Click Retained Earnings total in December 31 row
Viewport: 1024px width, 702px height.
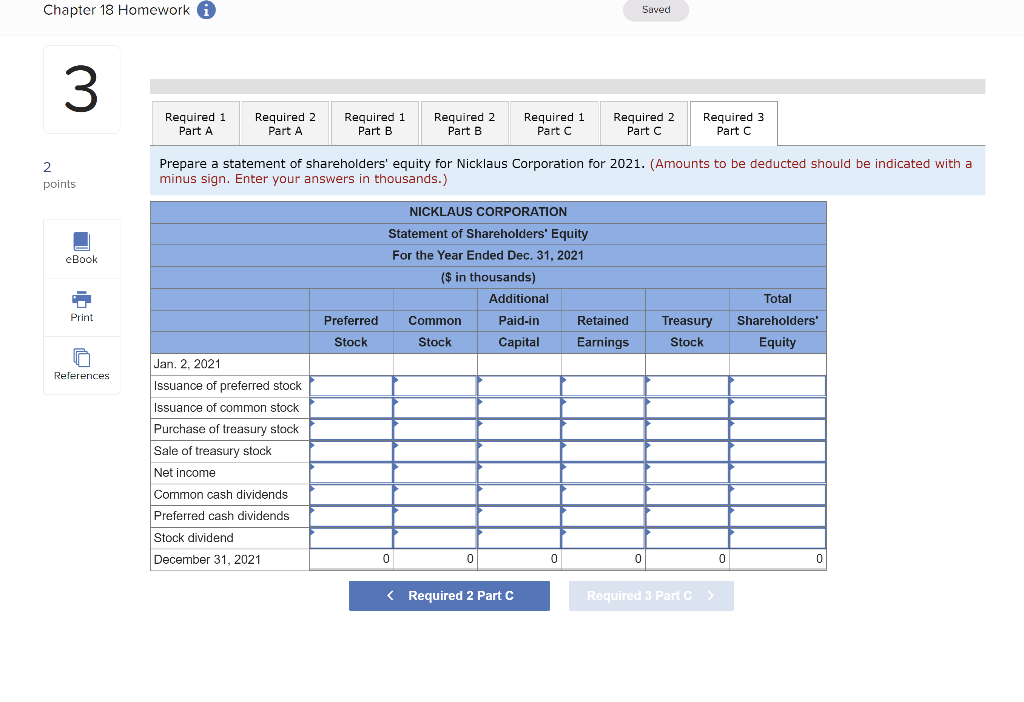coord(603,560)
